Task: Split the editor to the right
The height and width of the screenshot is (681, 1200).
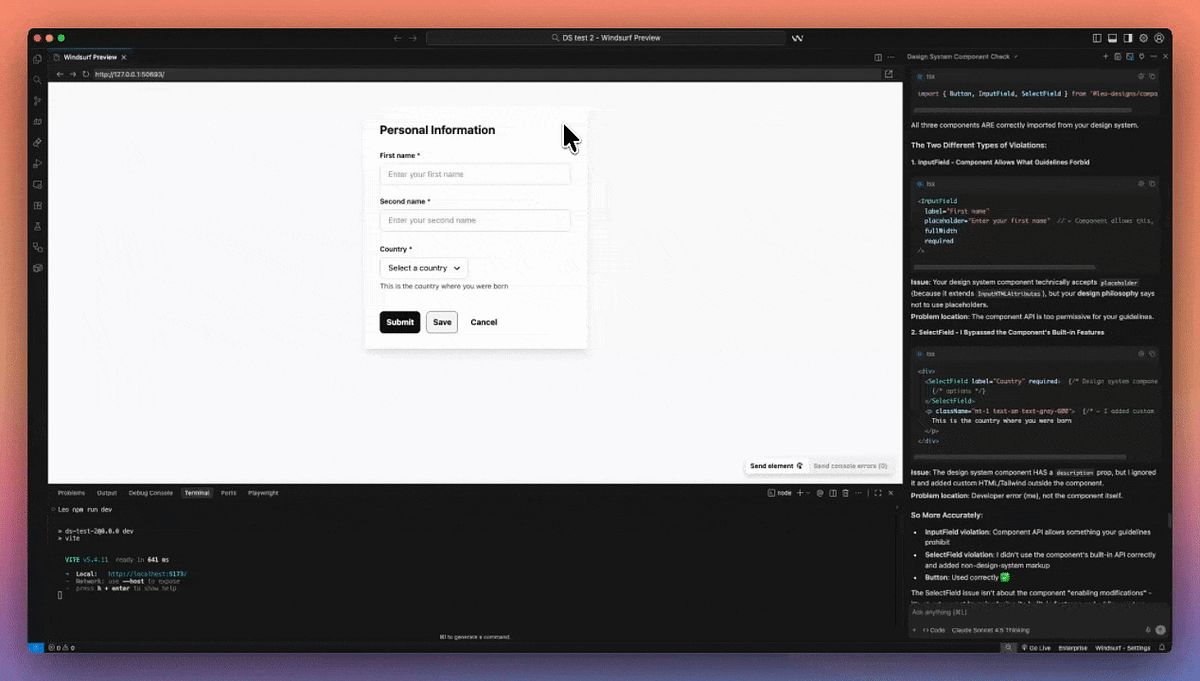Action: click(x=878, y=57)
